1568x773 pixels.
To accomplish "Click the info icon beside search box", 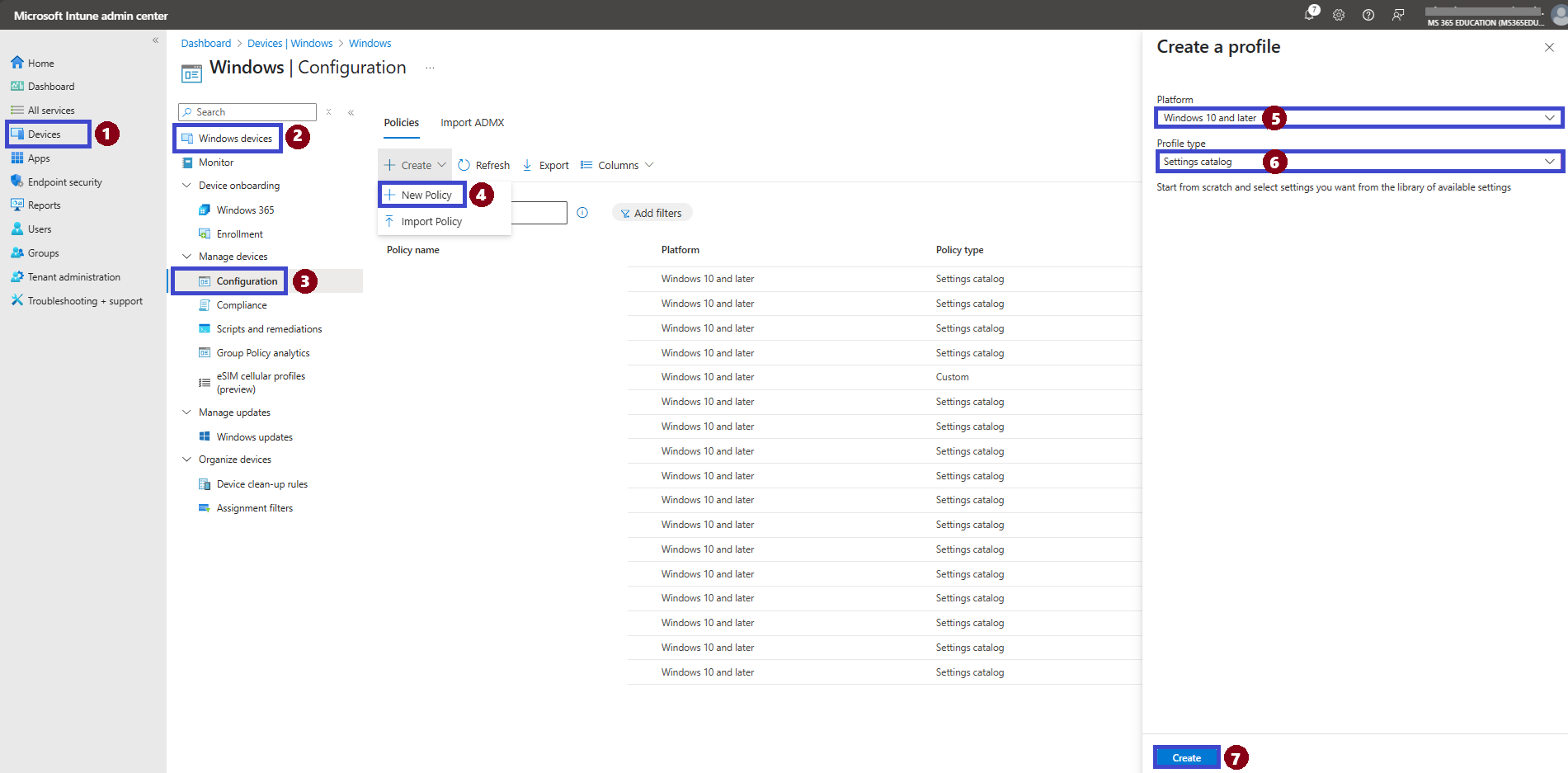I will click(582, 213).
